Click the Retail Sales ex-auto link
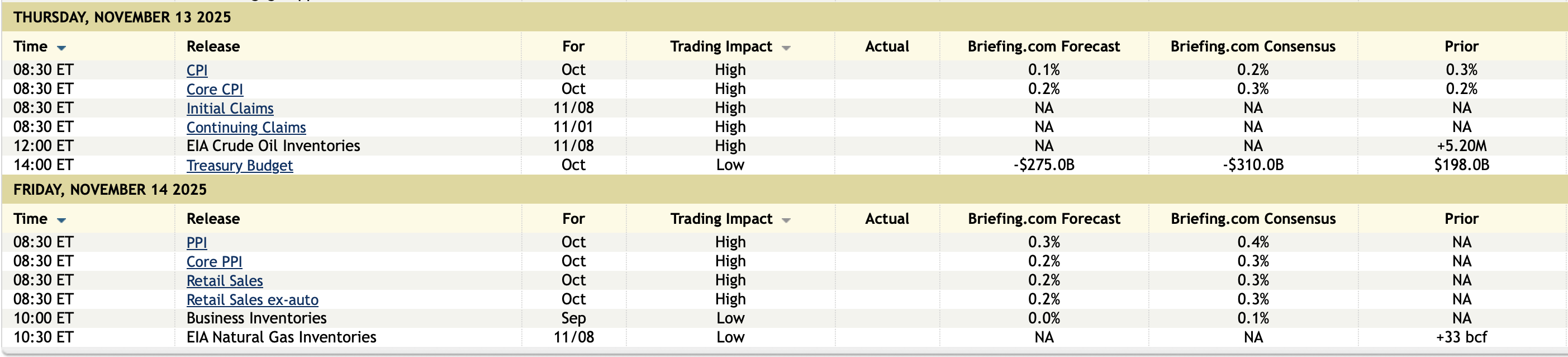Screen dimensions: 1568x357 252,300
